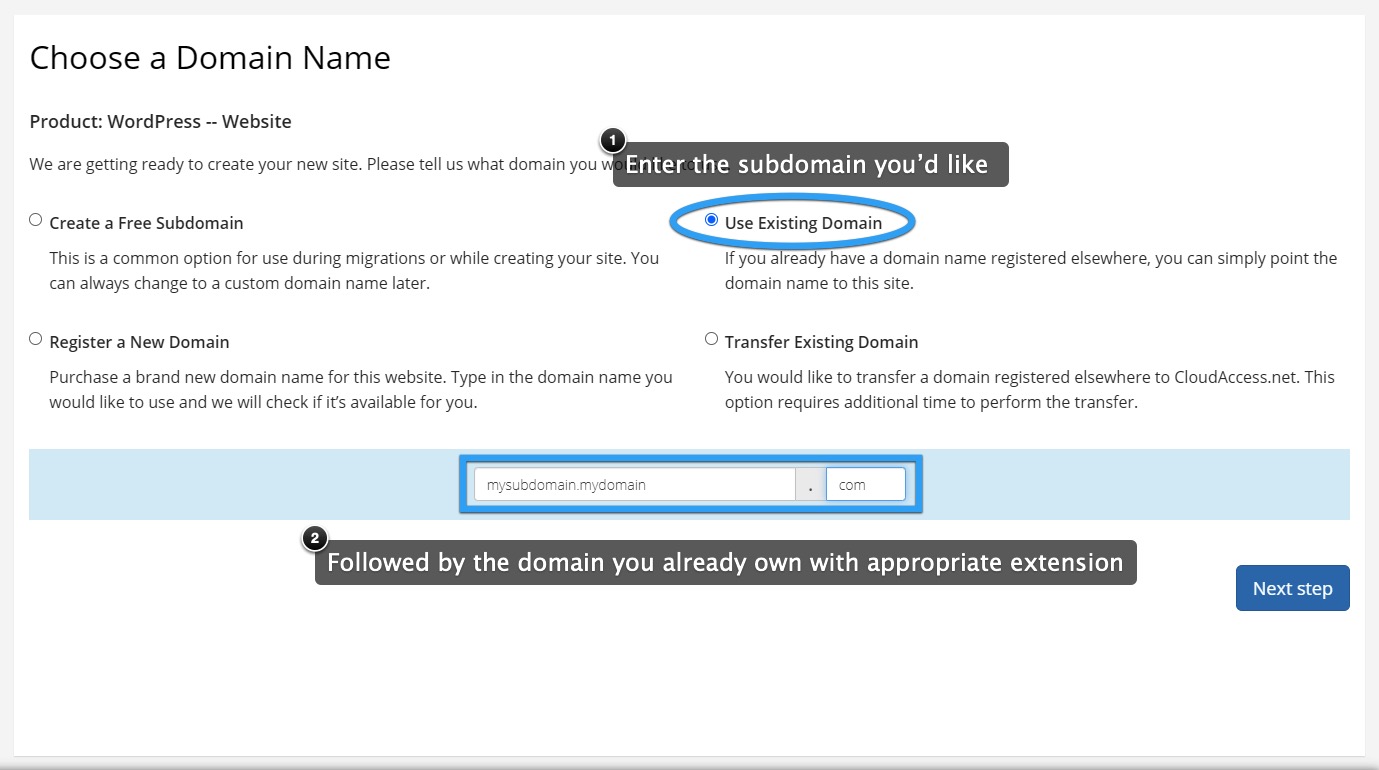Screen dimensions: 1379x770
Task: Select the Create a Free Subdomain radio button
Action: [36, 220]
